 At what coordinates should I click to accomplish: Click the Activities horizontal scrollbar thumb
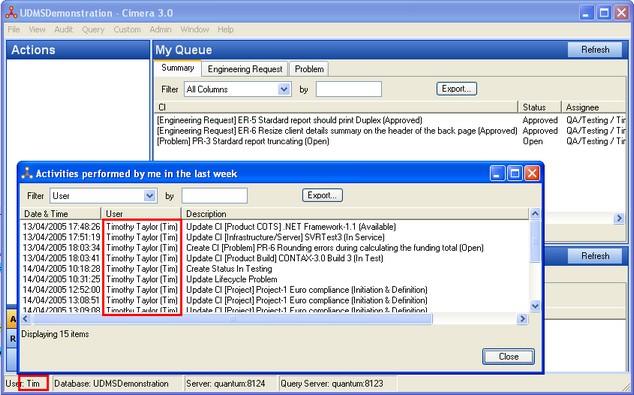coord(232,319)
